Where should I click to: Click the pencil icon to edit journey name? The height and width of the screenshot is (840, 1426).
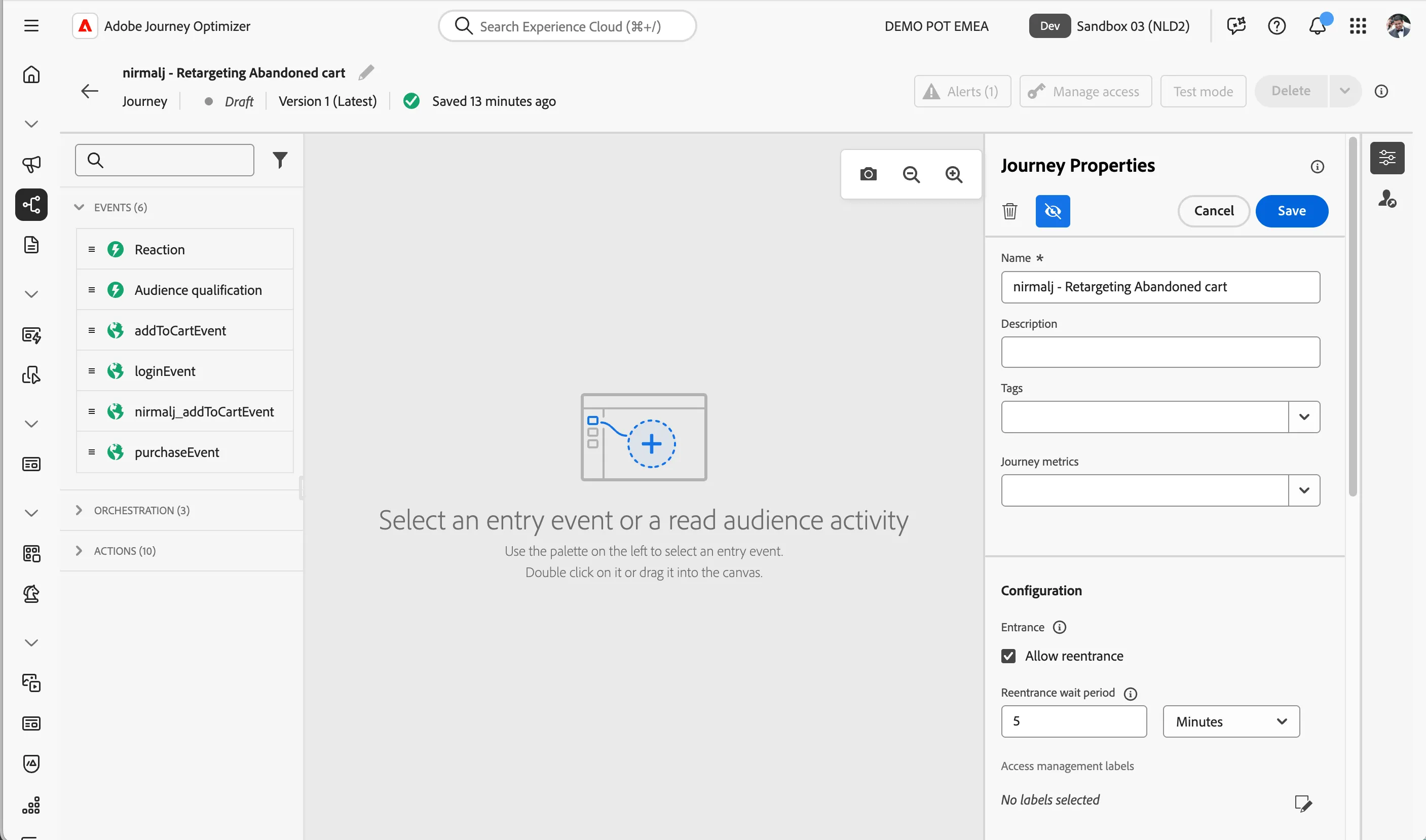366,72
